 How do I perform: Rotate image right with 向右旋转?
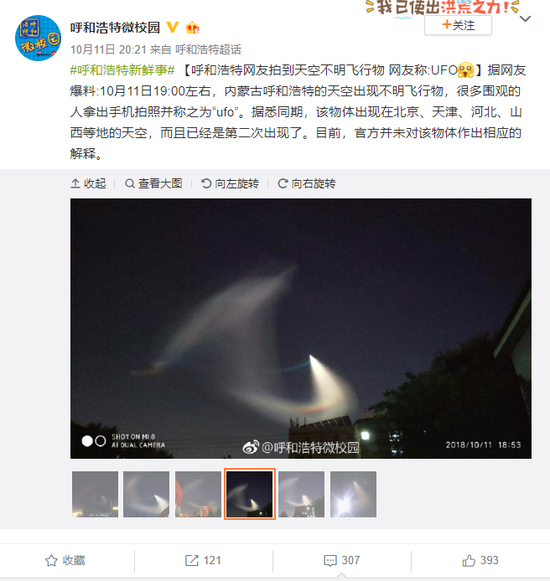click(307, 183)
